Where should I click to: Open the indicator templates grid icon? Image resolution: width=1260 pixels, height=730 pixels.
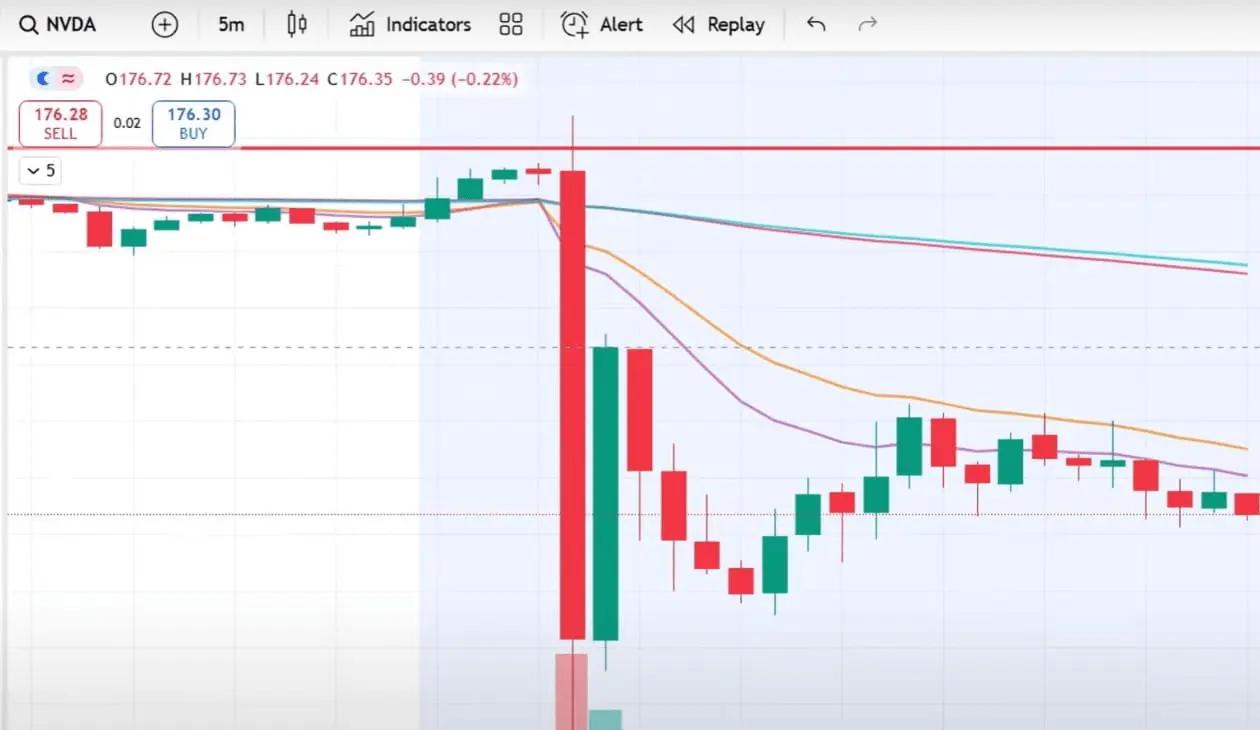click(x=511, y=24)
